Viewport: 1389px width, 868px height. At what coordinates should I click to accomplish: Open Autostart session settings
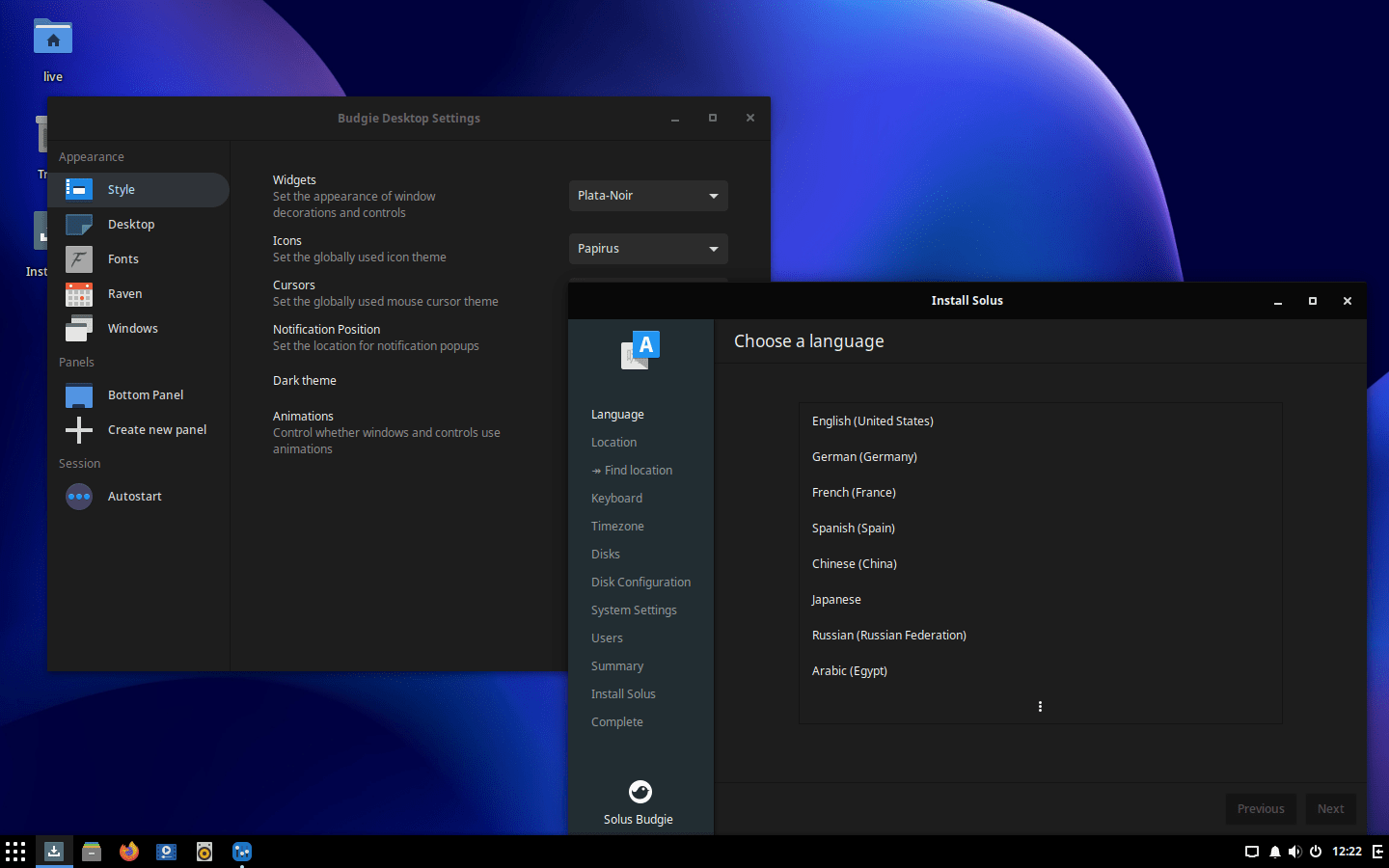pyautogui.click(x=139, y=497)
